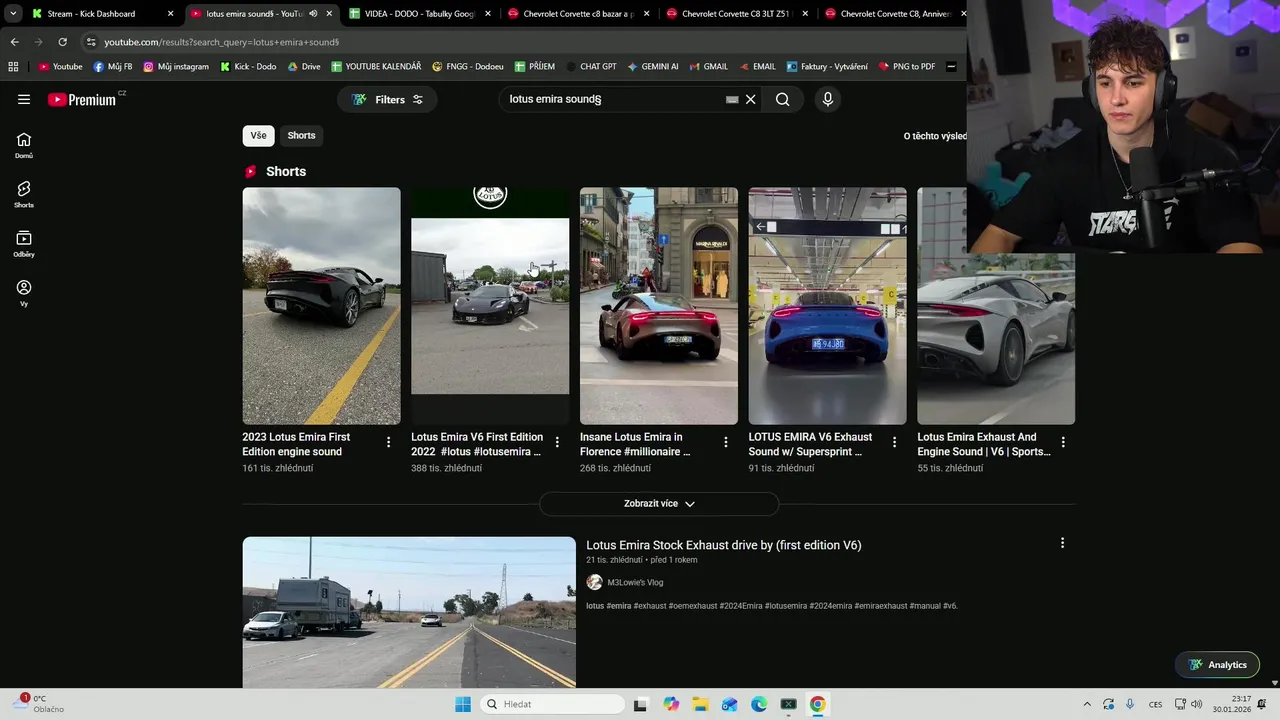Open options menu for '2023 Lotus Emira First Edition' short
This screenshot has width=1280, height=720.
click(389, 442)
